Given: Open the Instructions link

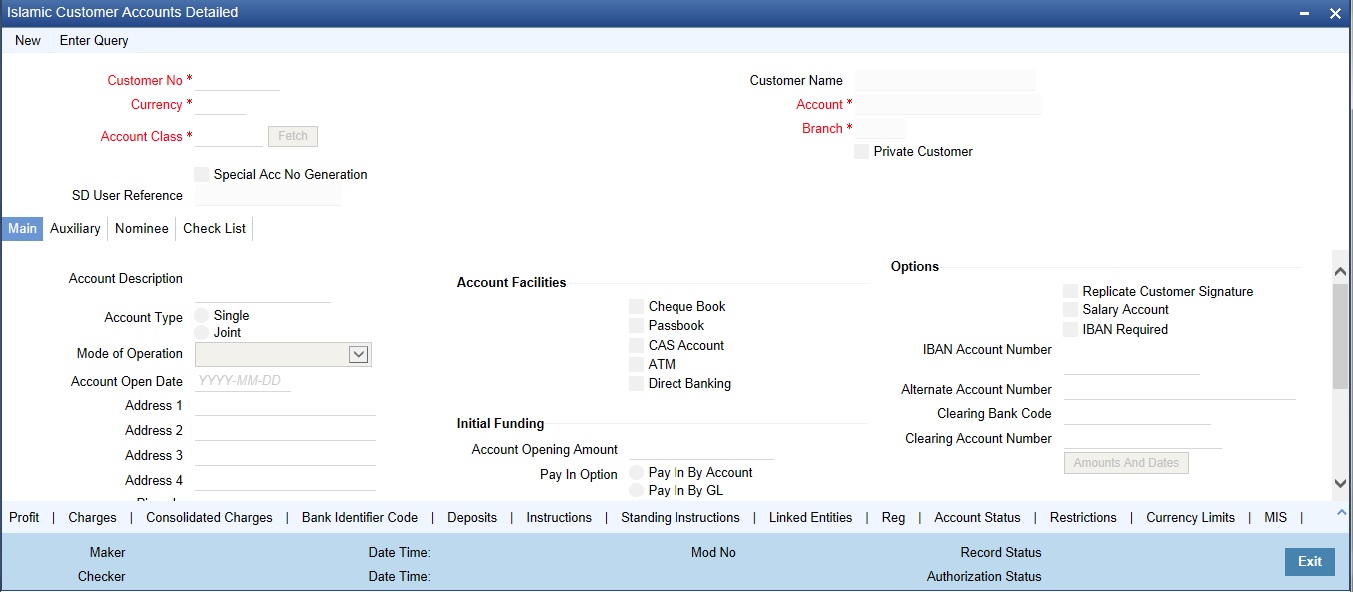Looking at the screenshot, I should coord(559,517).
